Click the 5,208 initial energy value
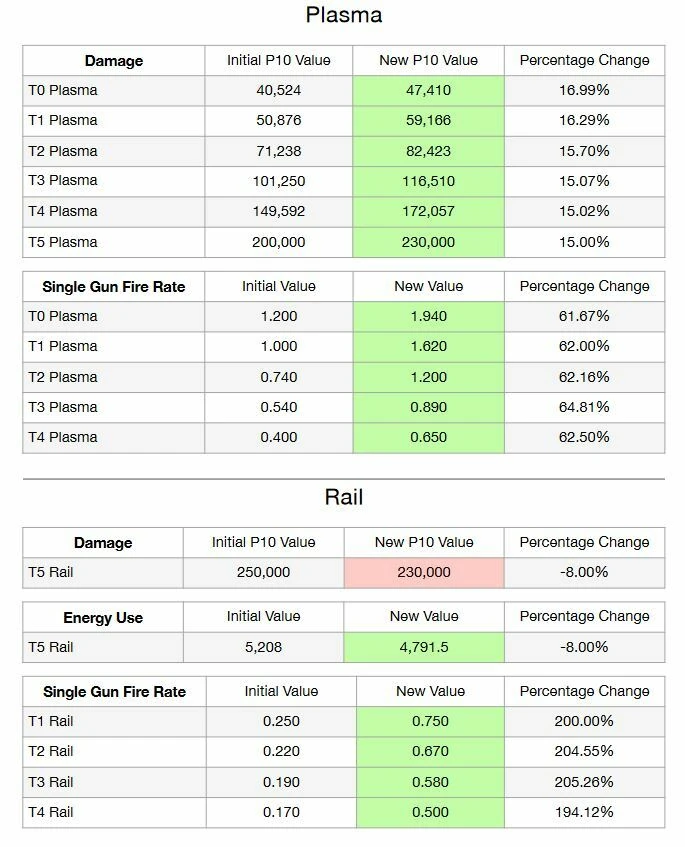This screenshot has width=685, height=847. tap(264, 647)
